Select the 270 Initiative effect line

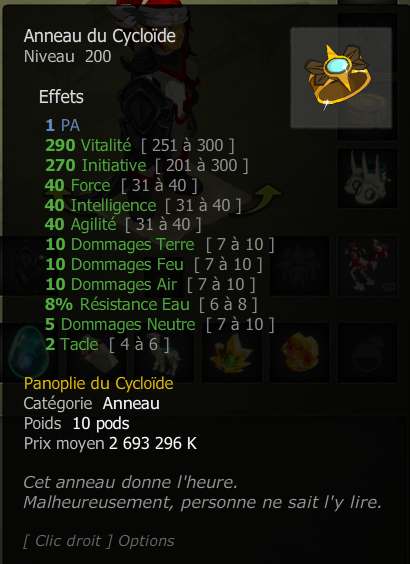(146, 165)
